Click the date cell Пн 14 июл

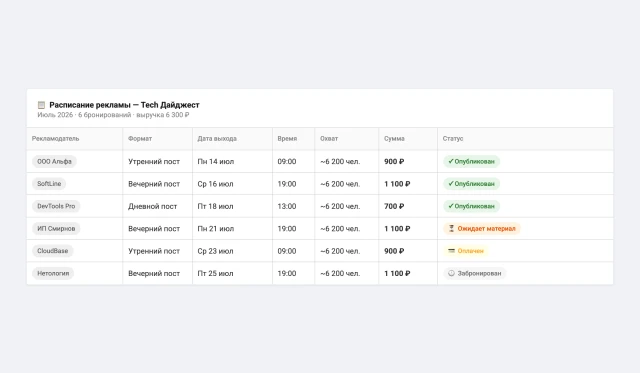click(x=216, y=162)
